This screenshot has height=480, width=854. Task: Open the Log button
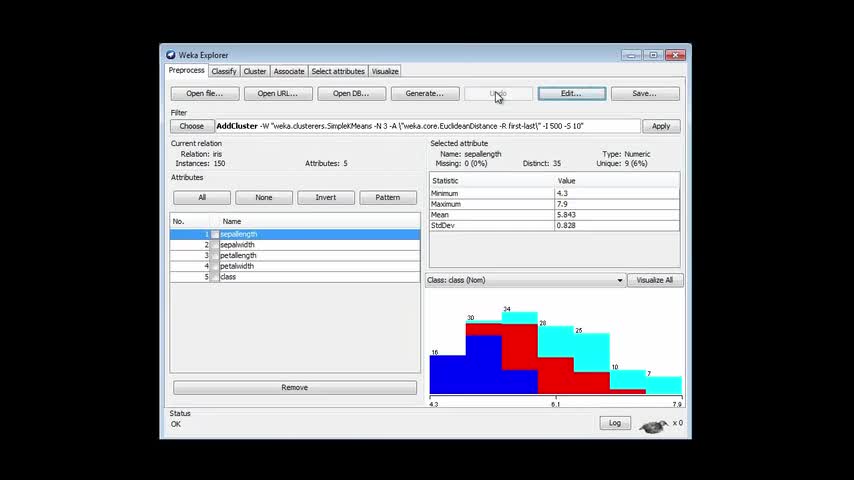[x=615, y=423]
